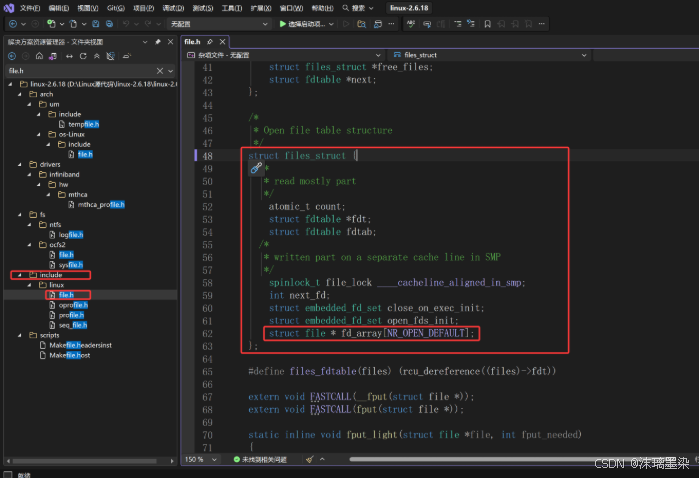Click the increase indent toolbar icon

coord(471,24)
